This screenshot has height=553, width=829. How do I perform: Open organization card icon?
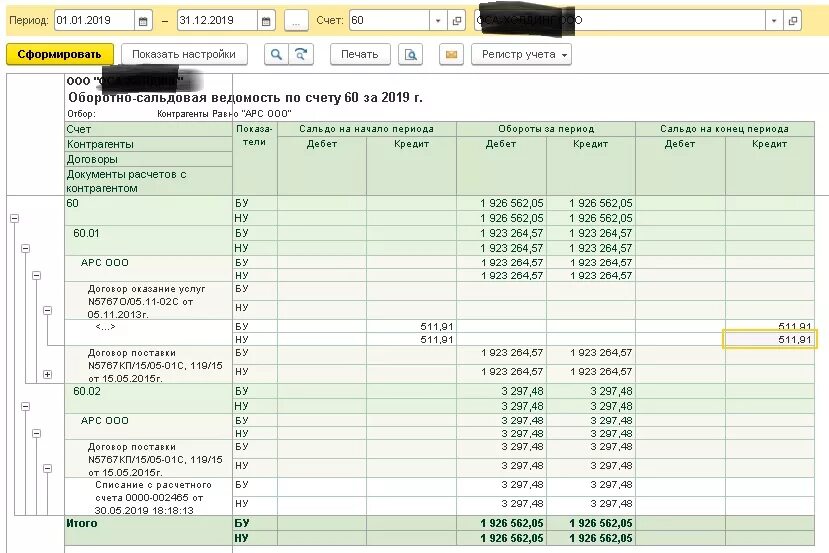coord(793,21)
